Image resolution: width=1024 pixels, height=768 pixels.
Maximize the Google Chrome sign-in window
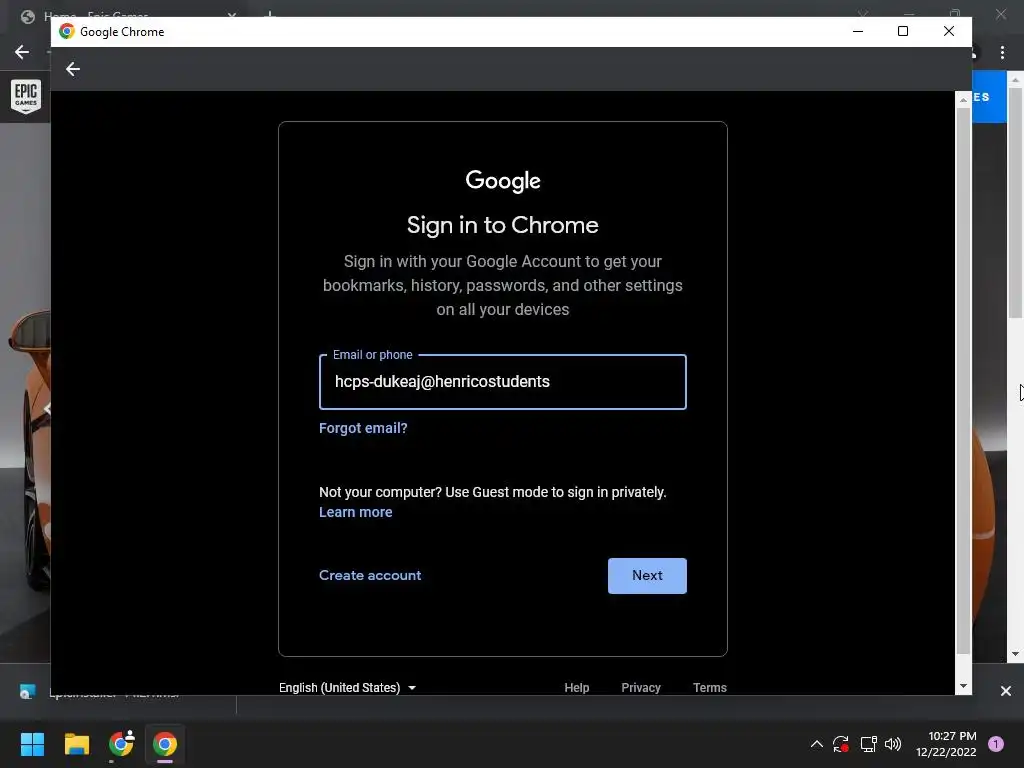[x=903, y=31]
